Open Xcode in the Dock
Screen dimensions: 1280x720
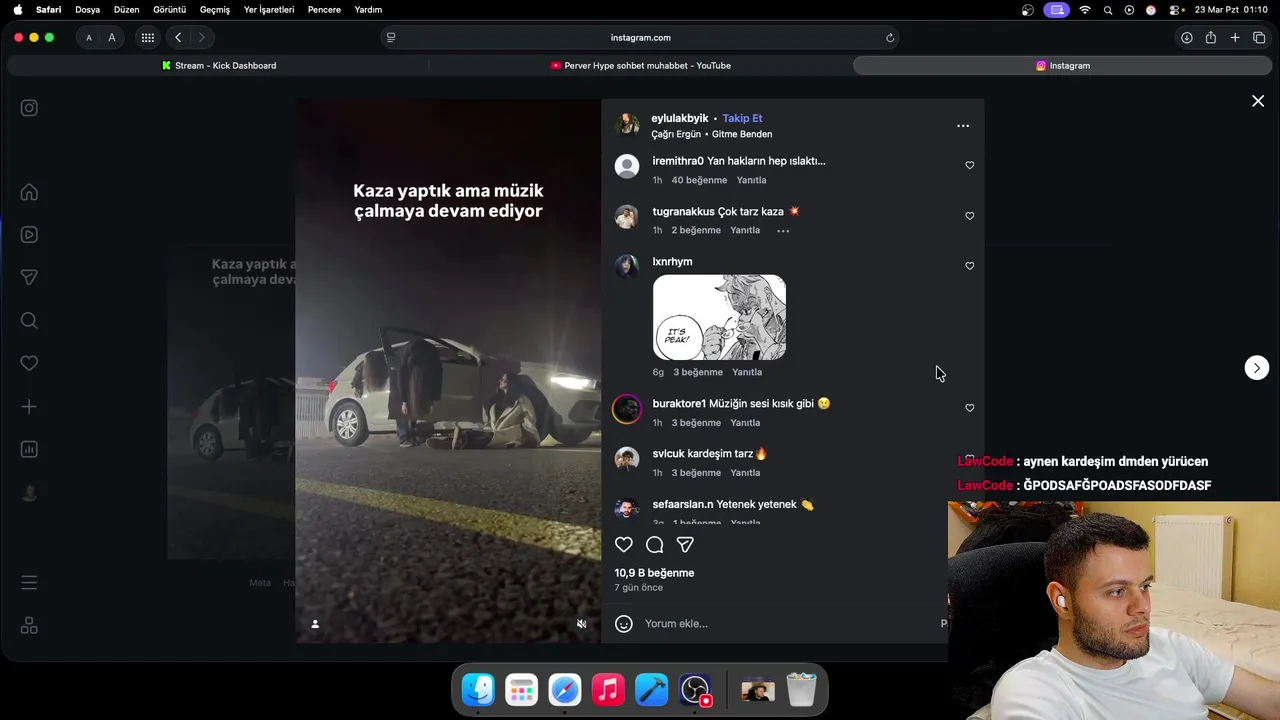[x=651, y=690]
